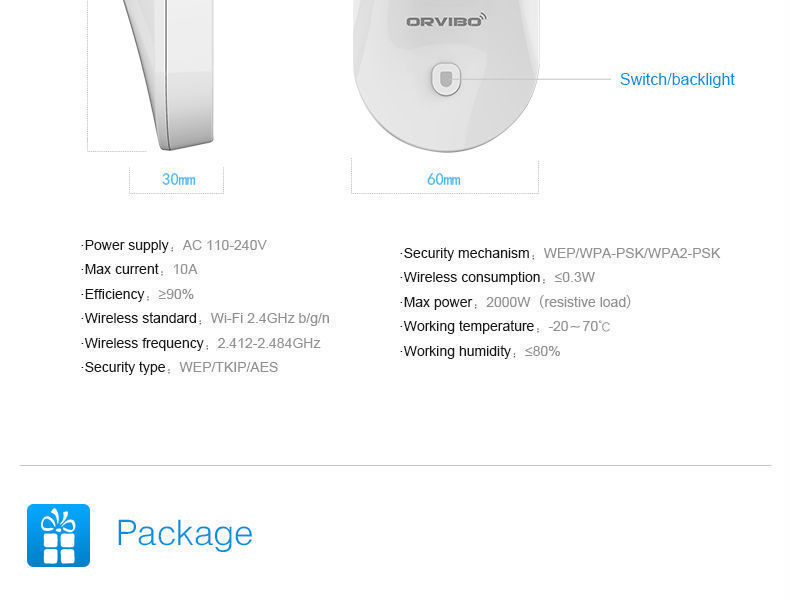The image size is (790, 600).
Task: Click the blue gift box Package icon
Action: tap(58, 535)
